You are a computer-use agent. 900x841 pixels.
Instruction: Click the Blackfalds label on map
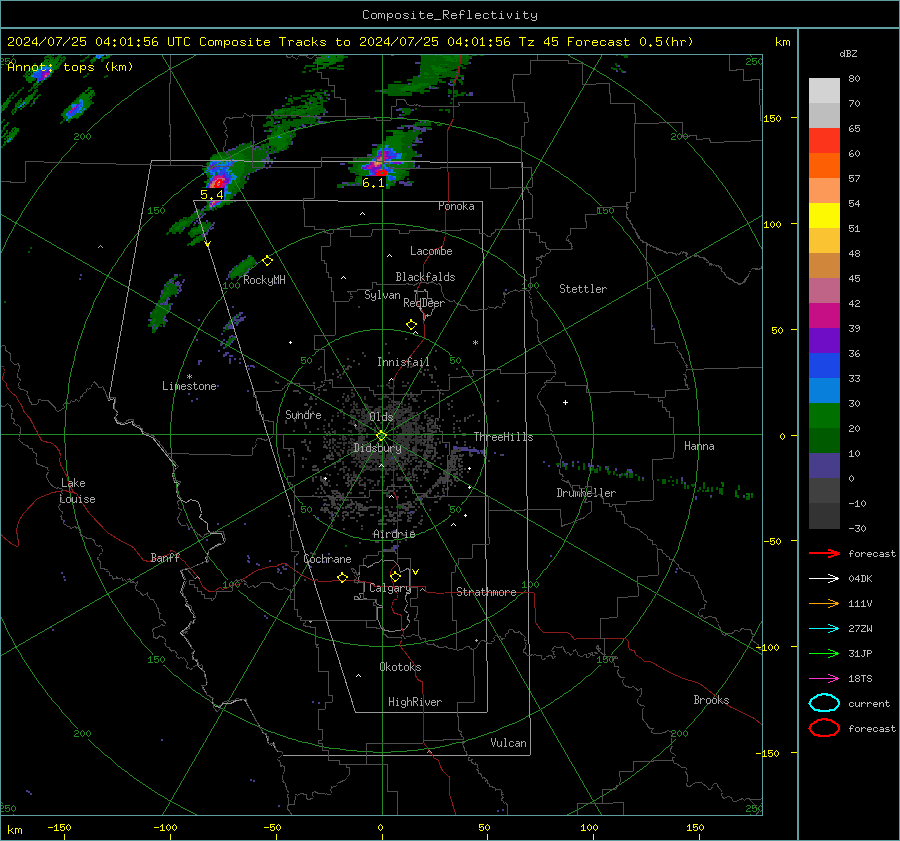(425, 277)
